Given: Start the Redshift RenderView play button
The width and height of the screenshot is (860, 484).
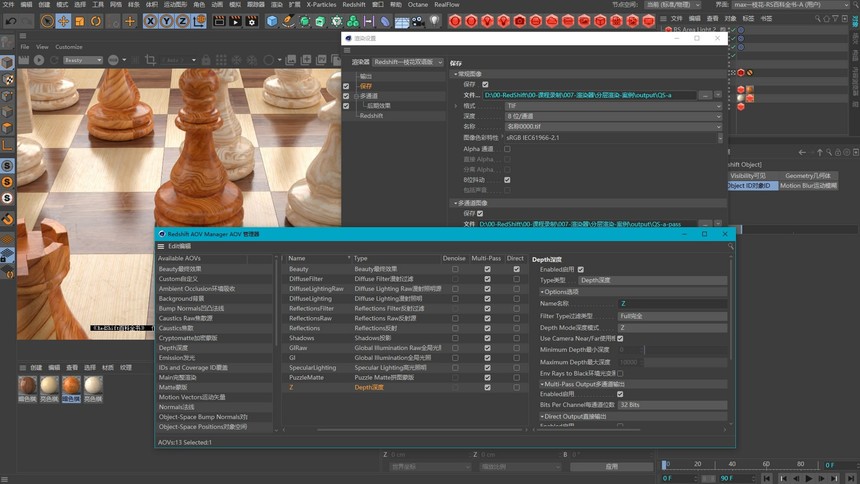Looking at the screenshot, I should [39, 60].
